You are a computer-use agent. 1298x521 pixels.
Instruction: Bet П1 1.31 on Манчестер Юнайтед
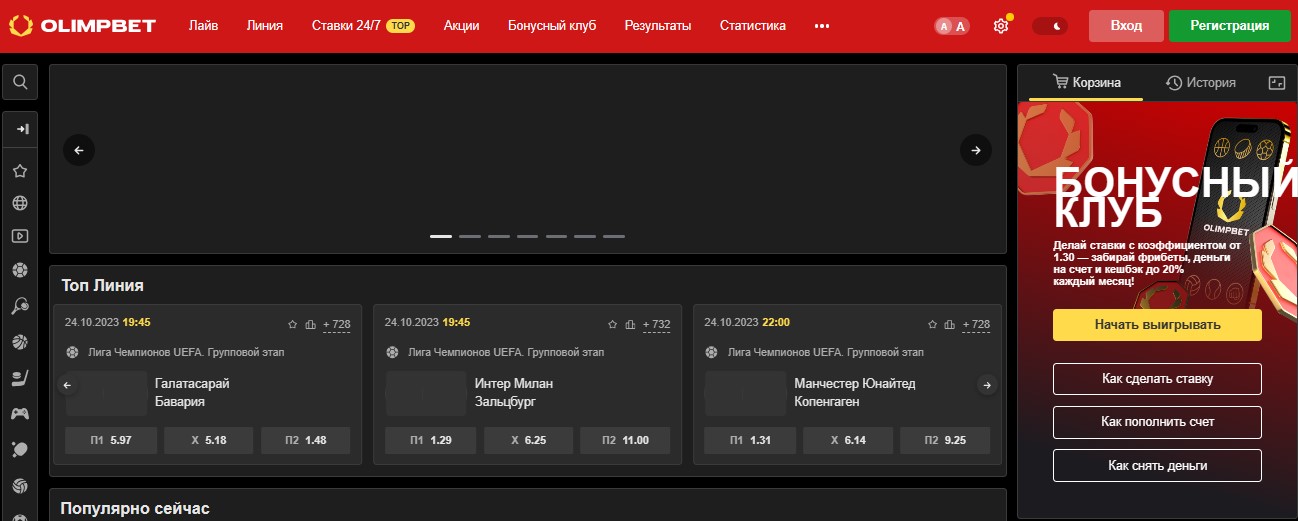pos(749,440)
